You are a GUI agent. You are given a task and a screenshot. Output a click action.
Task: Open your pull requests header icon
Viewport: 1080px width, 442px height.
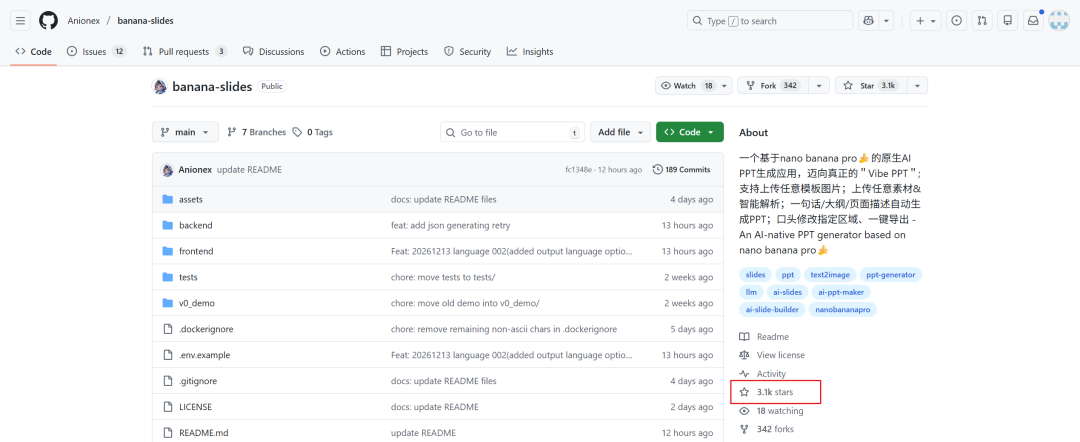[982, 21]
